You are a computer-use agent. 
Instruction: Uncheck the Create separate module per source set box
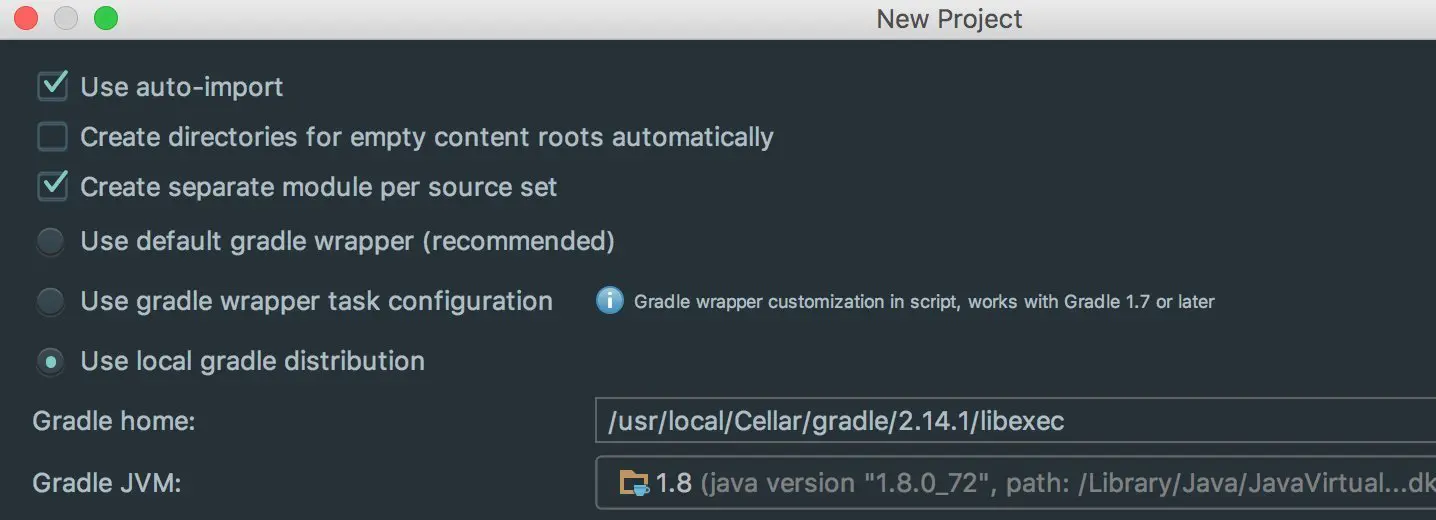(x=52, y=186)
